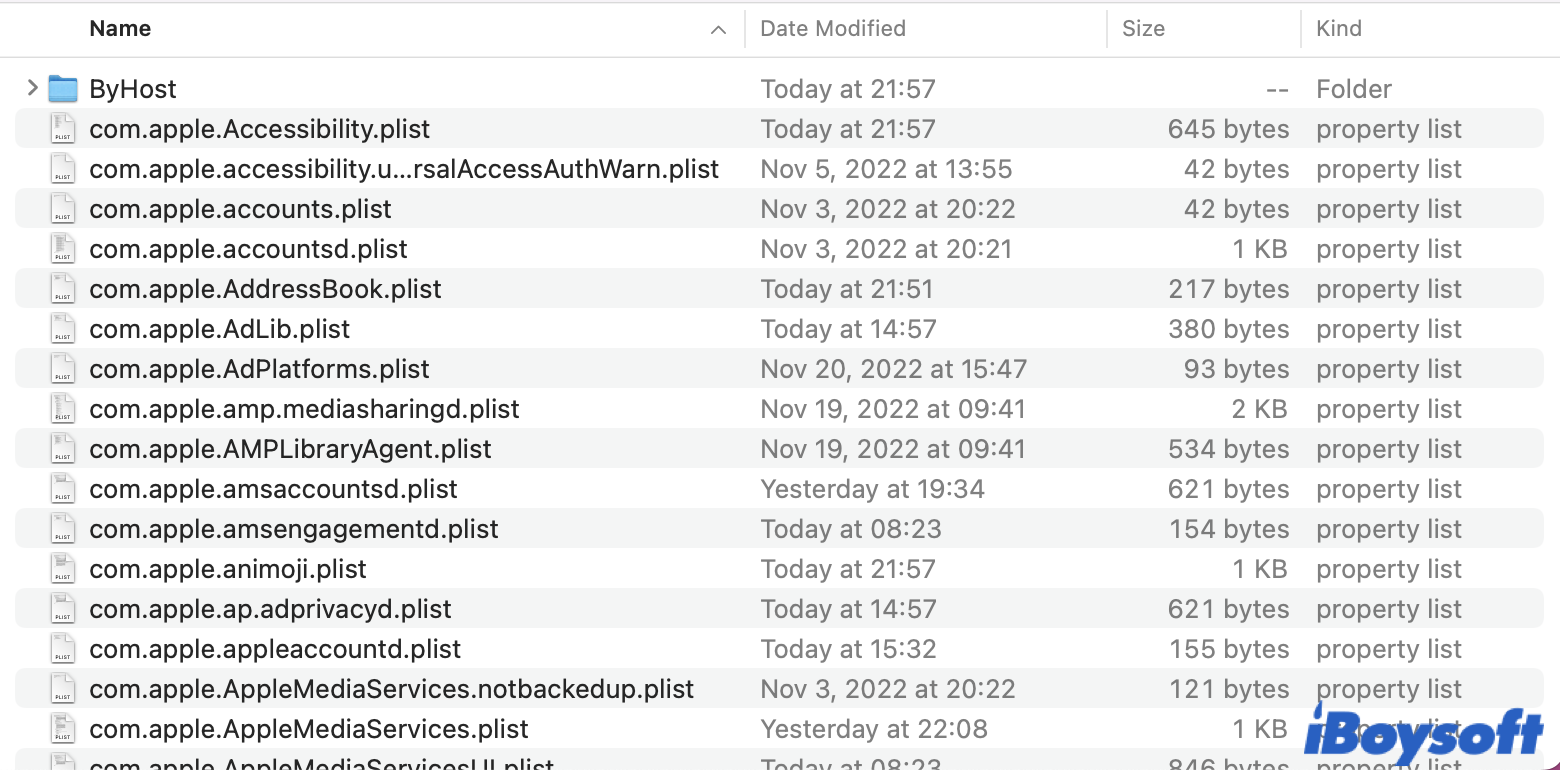Image resolution: width=1560 pixels, height=770 pixels.
Task: Toggle the Name sort direction chevron
Action: 718,30
